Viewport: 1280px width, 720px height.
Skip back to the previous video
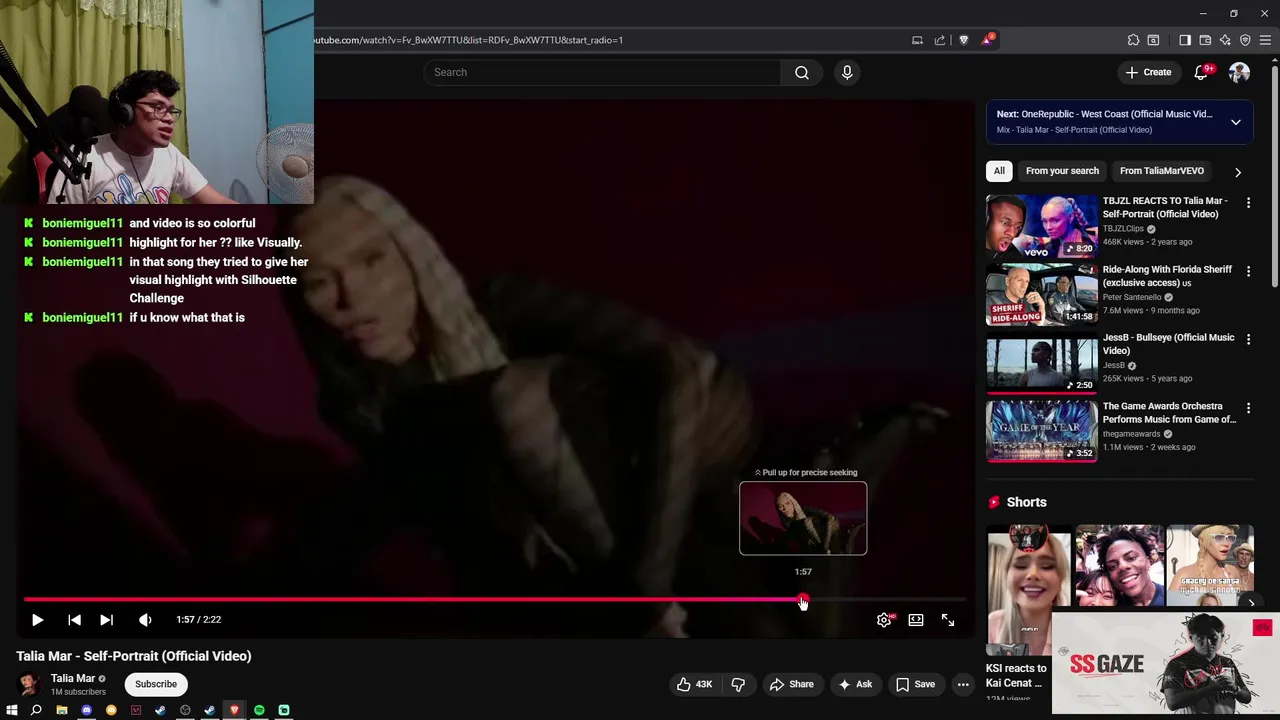tap(74, 620)
